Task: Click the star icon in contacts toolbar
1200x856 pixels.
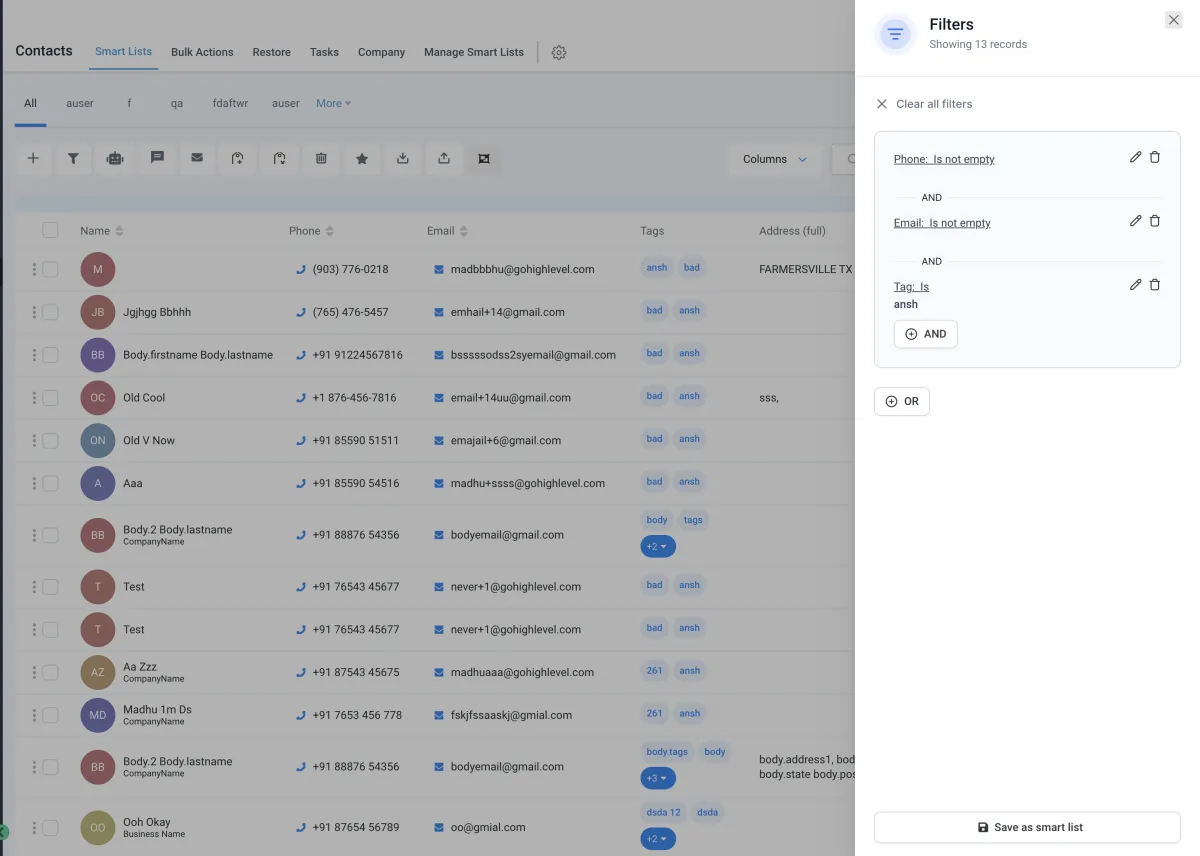Action: pyautogui.click(x=362, y=158)
